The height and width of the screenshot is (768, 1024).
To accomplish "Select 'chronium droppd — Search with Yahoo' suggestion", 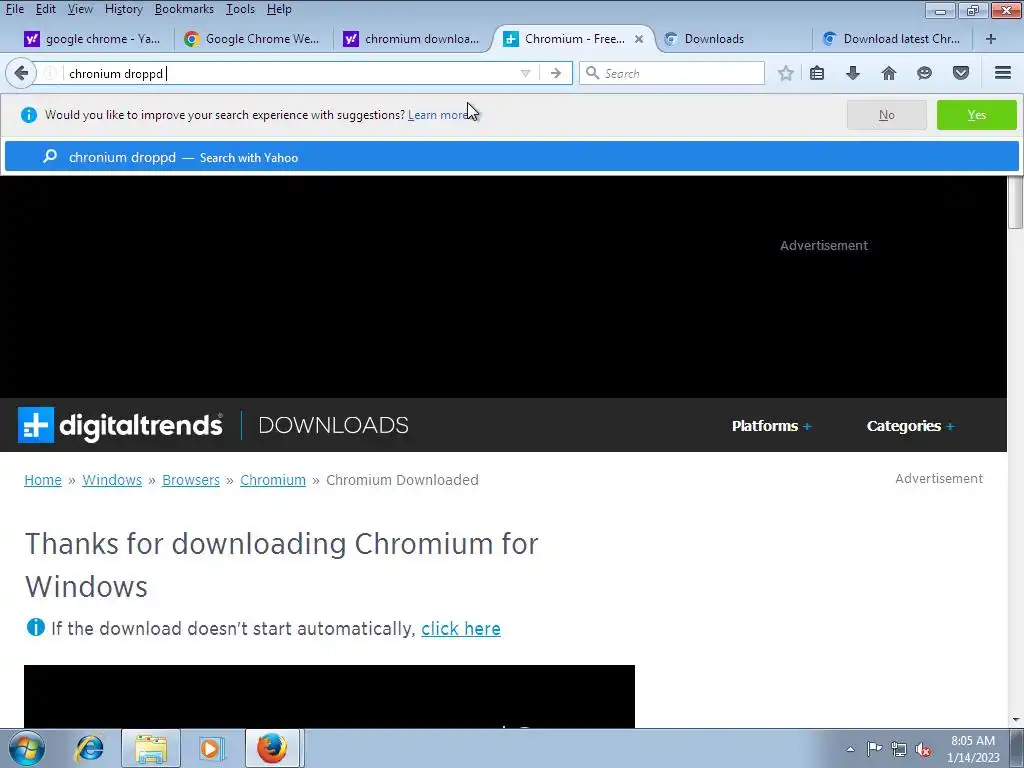I will click(511, 157).
